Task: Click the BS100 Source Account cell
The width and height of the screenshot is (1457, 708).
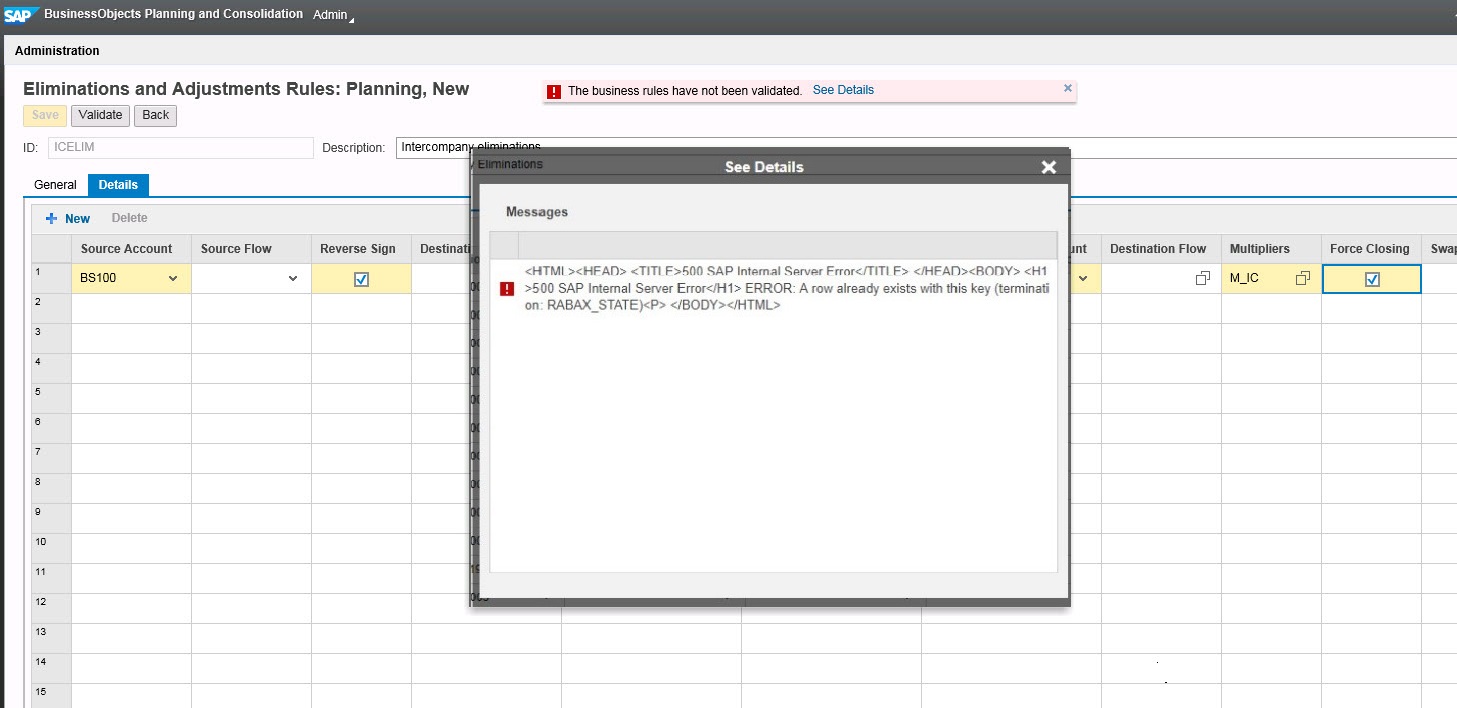Action: click(131, 279)
